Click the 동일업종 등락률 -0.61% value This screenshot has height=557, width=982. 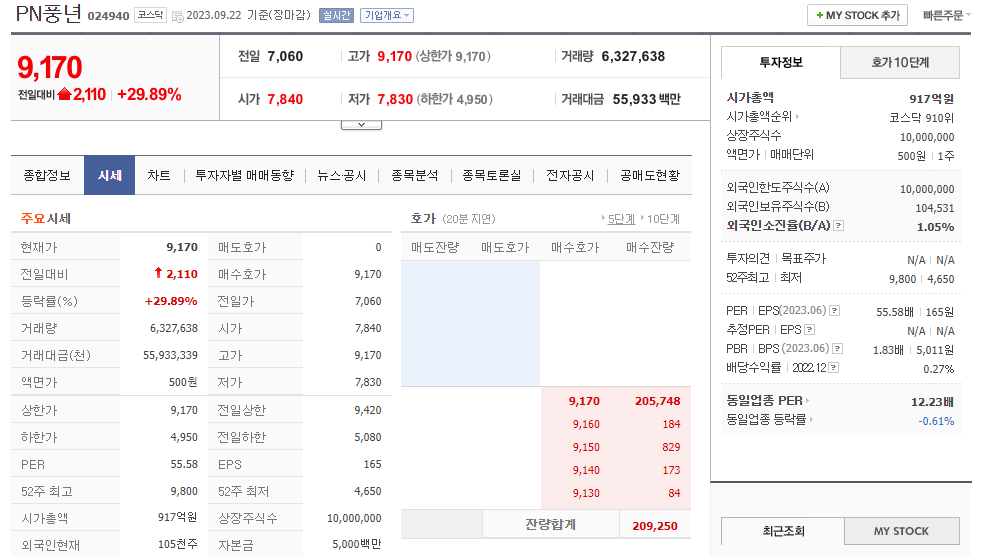[x=936, y=421]
